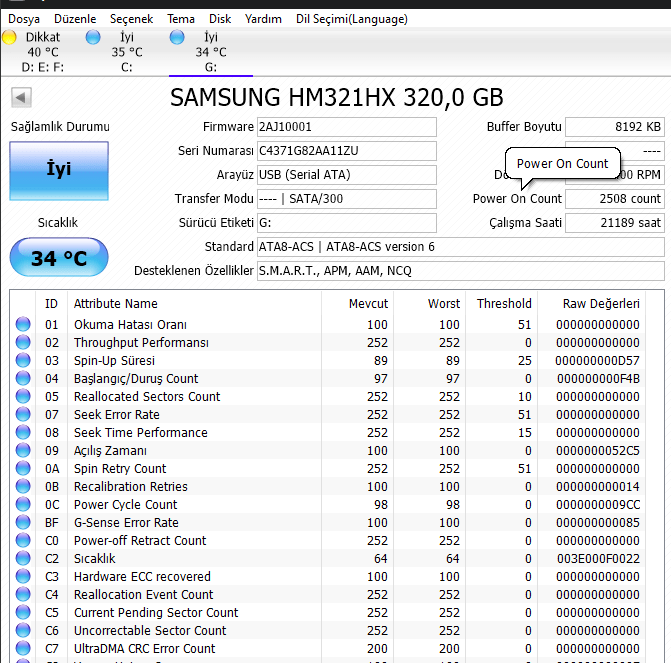The width and height of the screenshot is (671, 663).
Task: Click status icon of Hardware ECC recovered row
Action: tap(23, 576)
